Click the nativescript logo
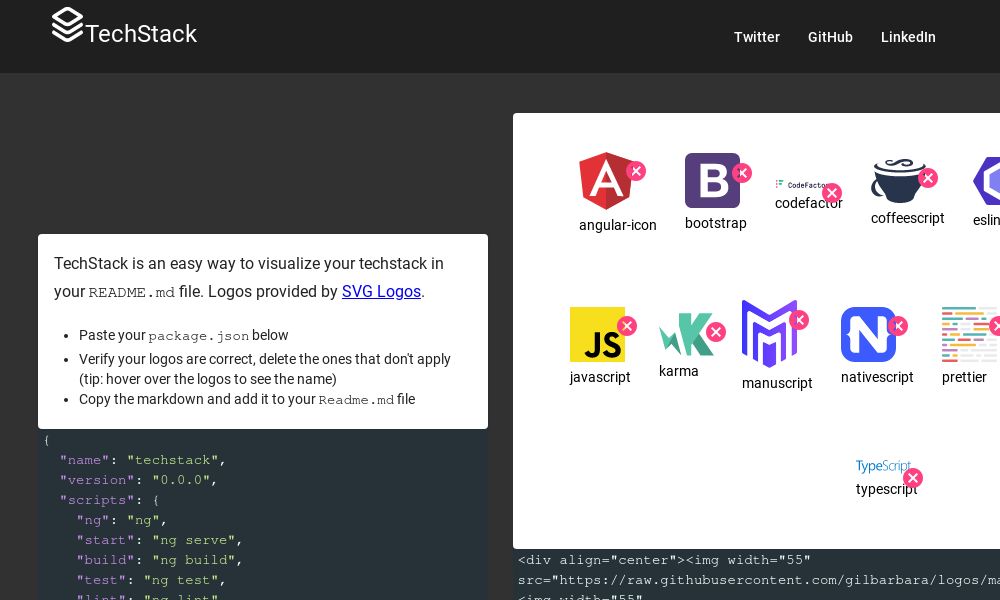 point(868,335)
